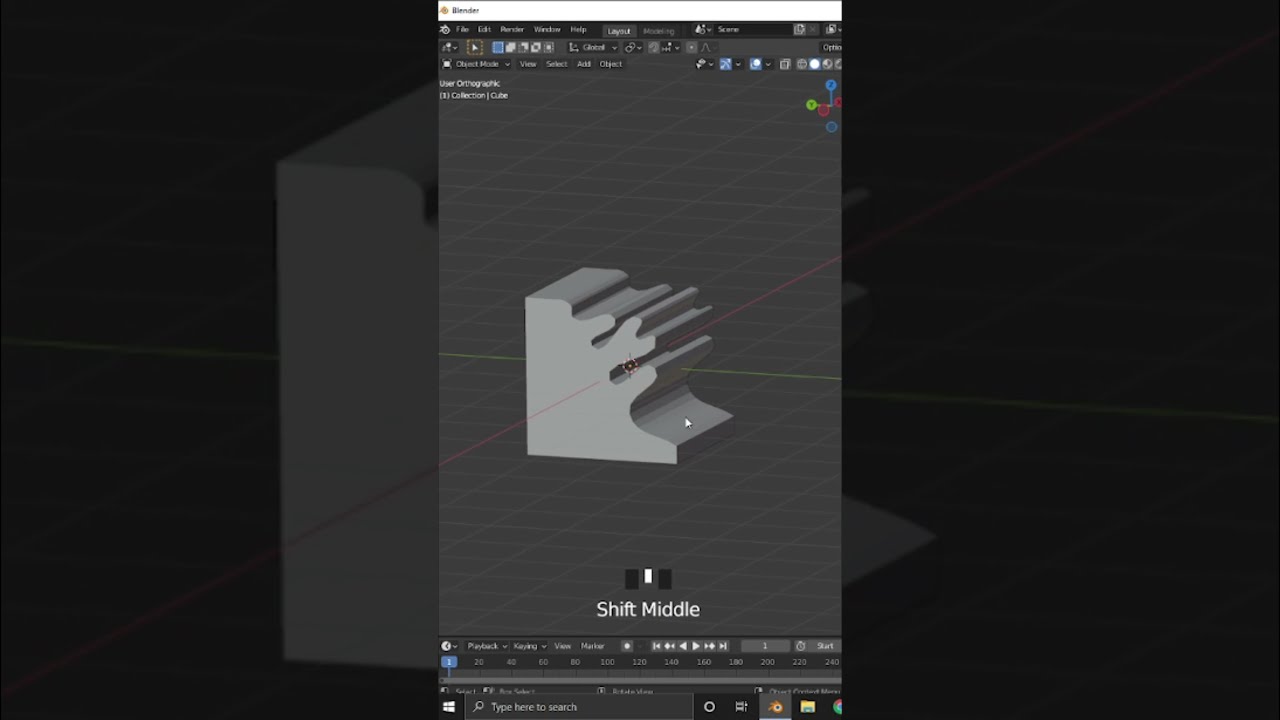Image resolution: width=1280 pixels, height=720 pixels.
Task: Open the timeline View menu
Action: click(563, 646)
